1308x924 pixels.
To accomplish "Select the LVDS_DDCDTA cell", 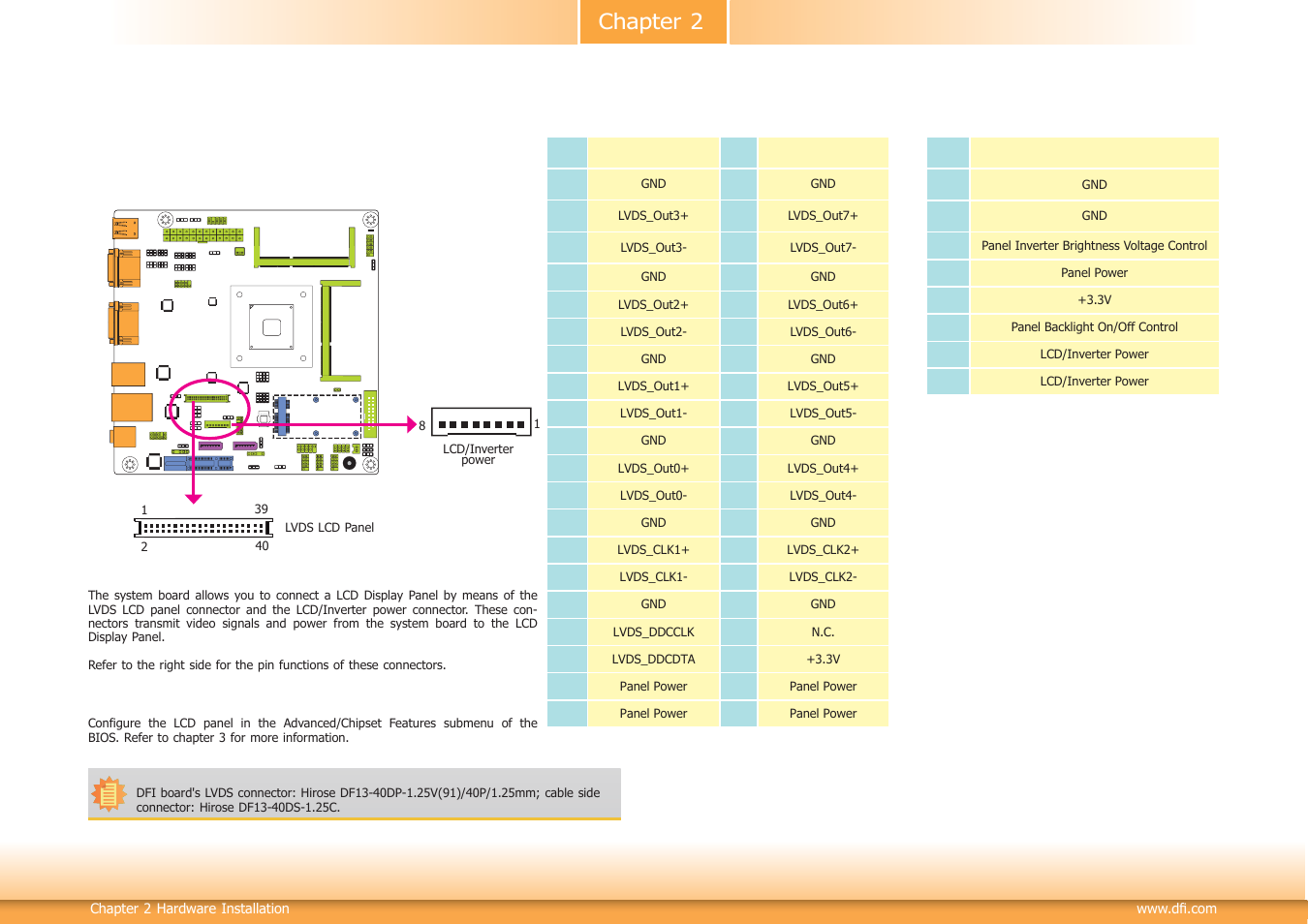I will [653, 660].
